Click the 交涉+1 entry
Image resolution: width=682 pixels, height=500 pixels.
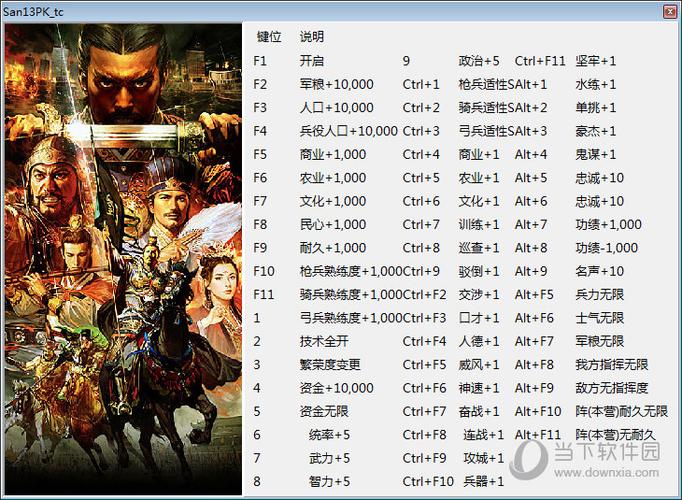pyautogui.click(x=479, y=295)
